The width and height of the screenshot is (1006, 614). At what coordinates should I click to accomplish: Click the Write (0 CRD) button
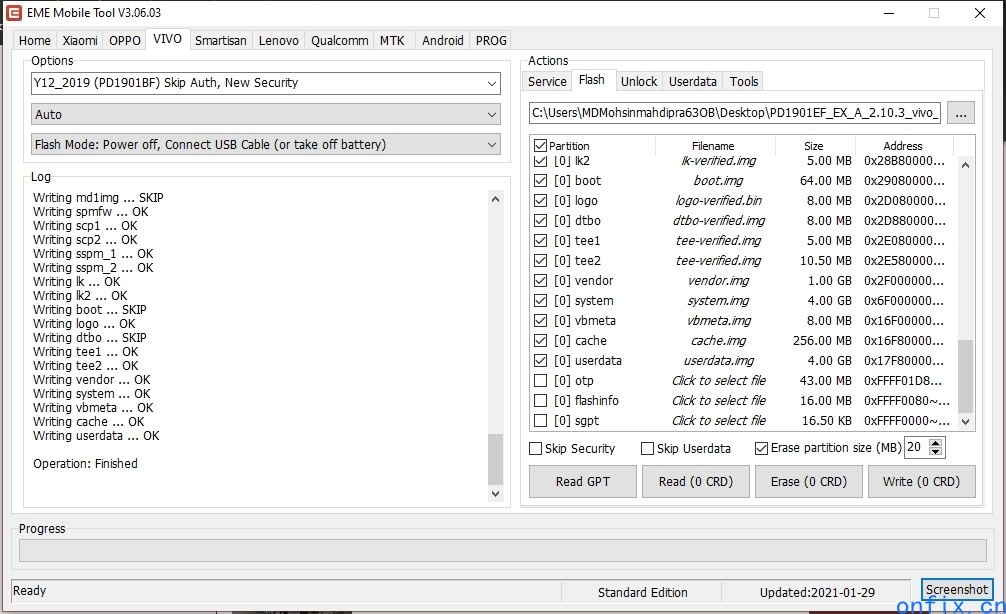(921, 481)
